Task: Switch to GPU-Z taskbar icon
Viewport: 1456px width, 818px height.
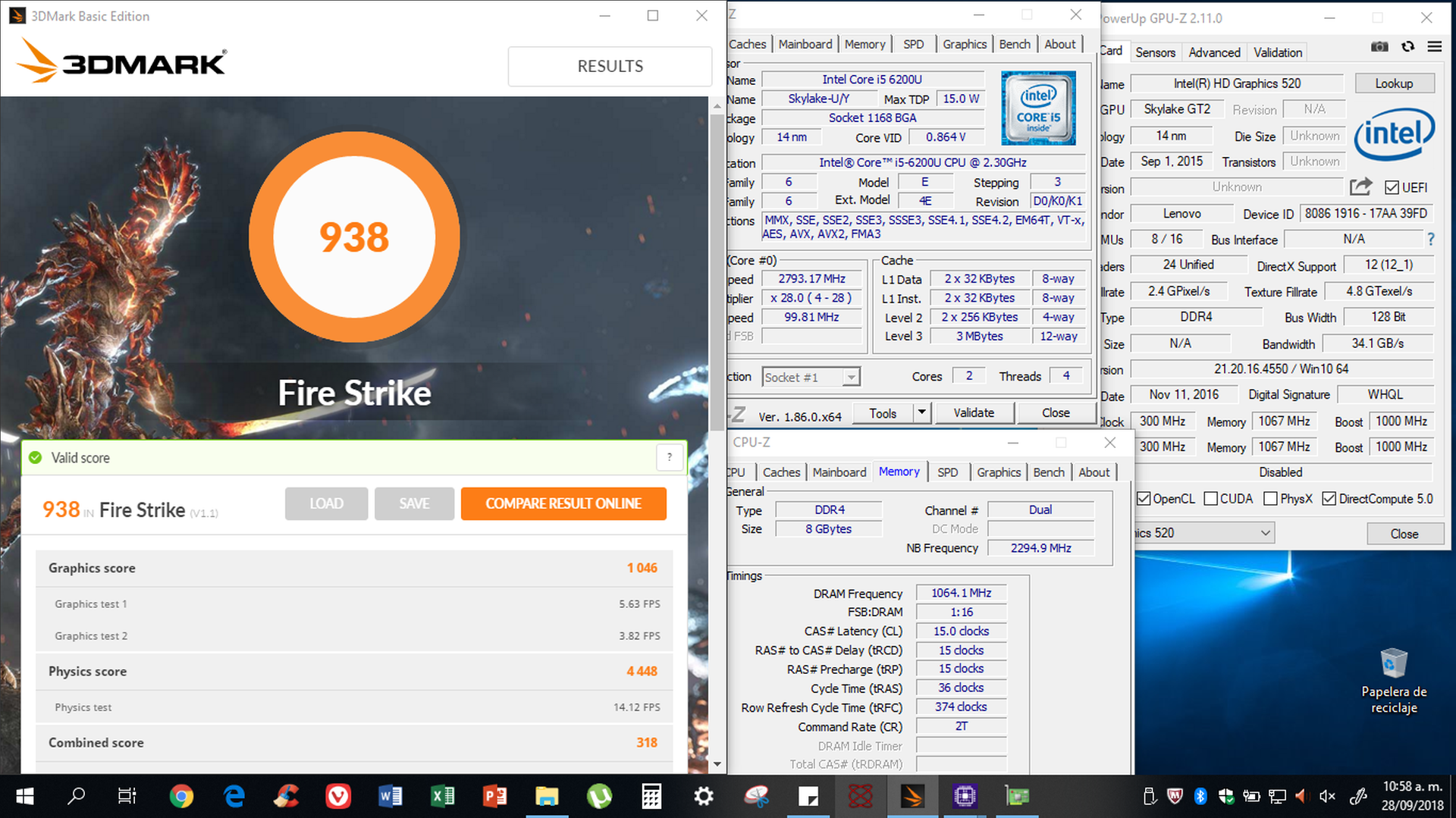Action: [1017, 796]
